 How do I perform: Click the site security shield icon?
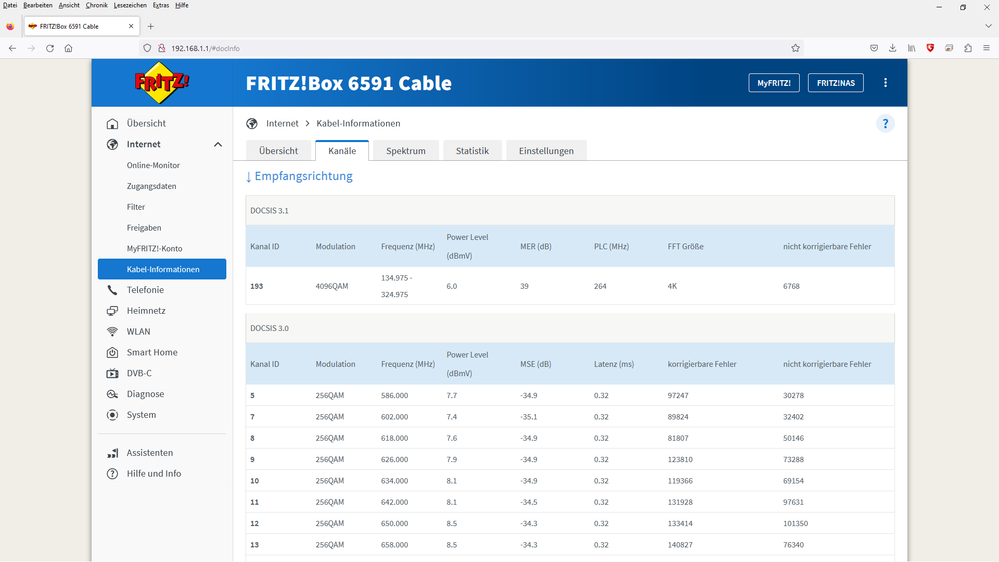147,48
